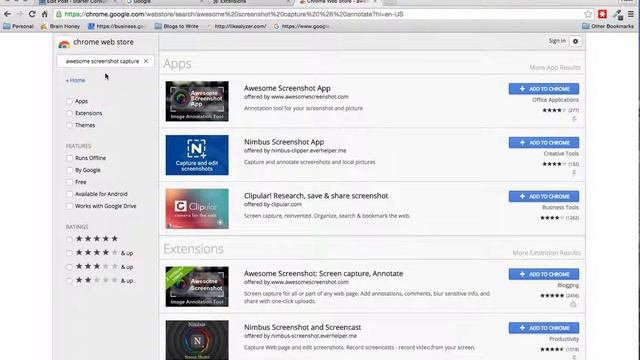The width and height of the screenshot is (640, 360).
Task: Open the Other Bookmarks folder
Action: [608, 26]
